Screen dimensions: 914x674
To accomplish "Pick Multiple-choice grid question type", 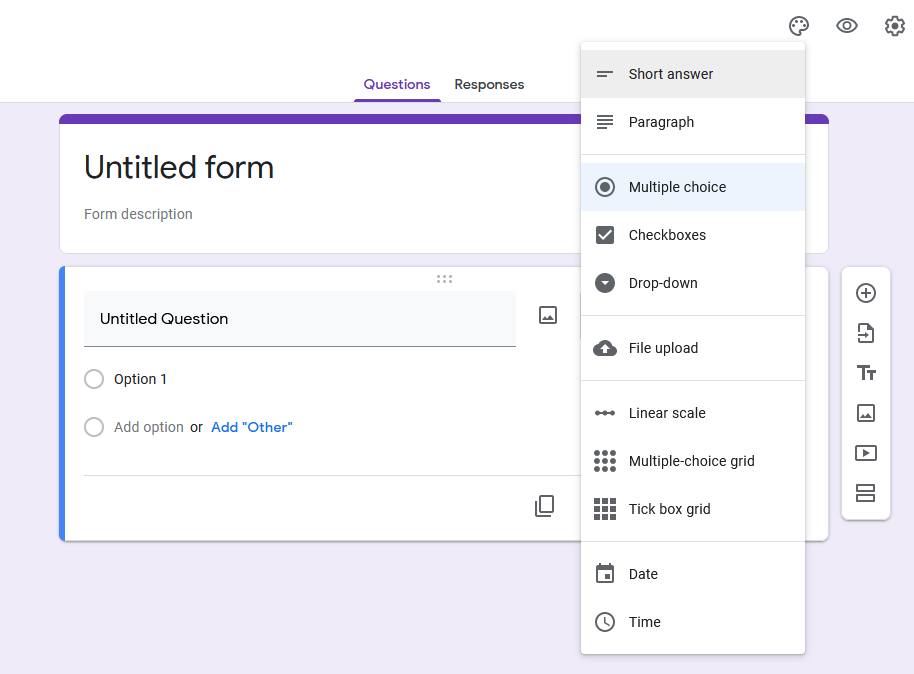I will coord(693,461).
